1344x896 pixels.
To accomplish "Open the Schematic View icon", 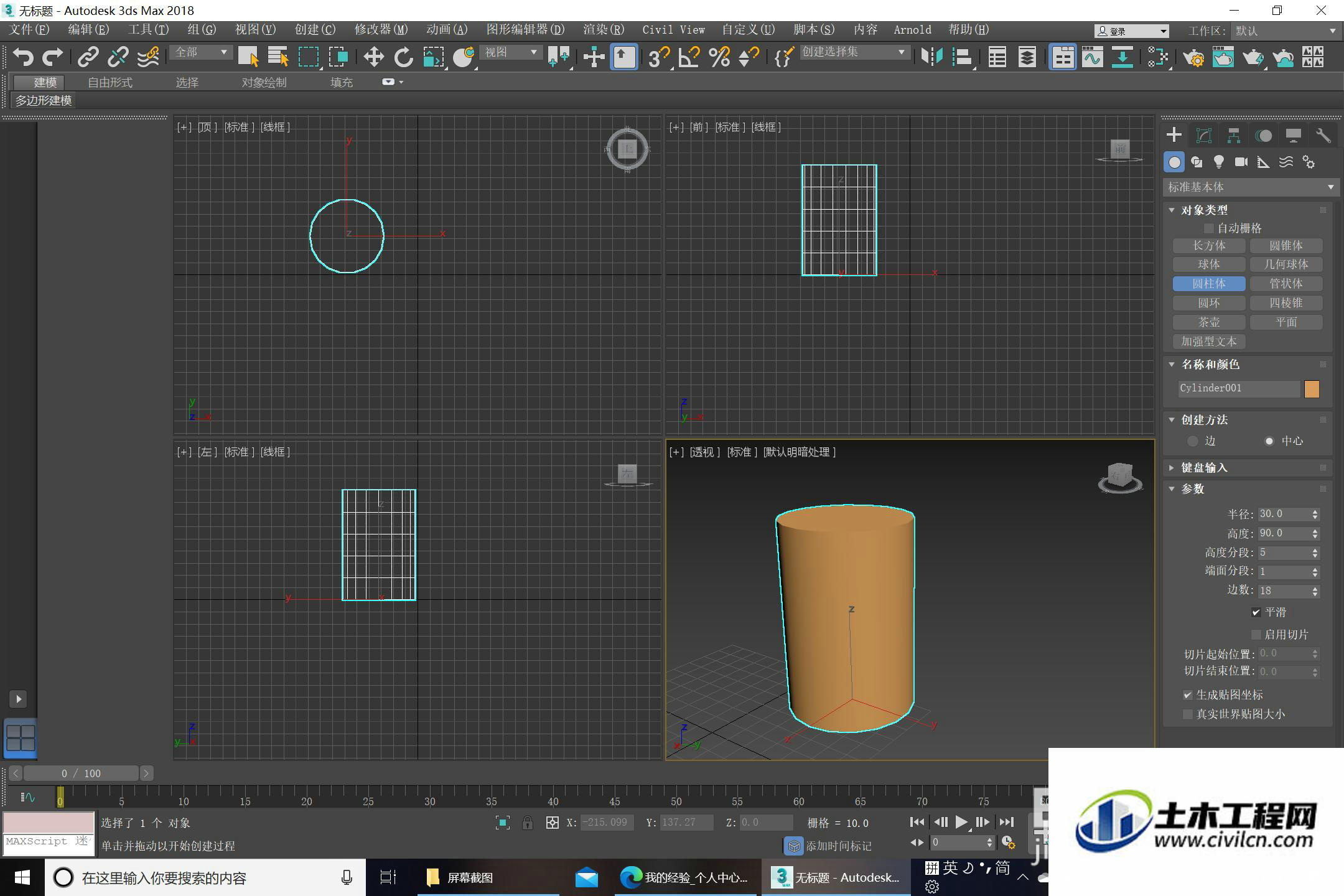I will click(x=1157, y=57).
